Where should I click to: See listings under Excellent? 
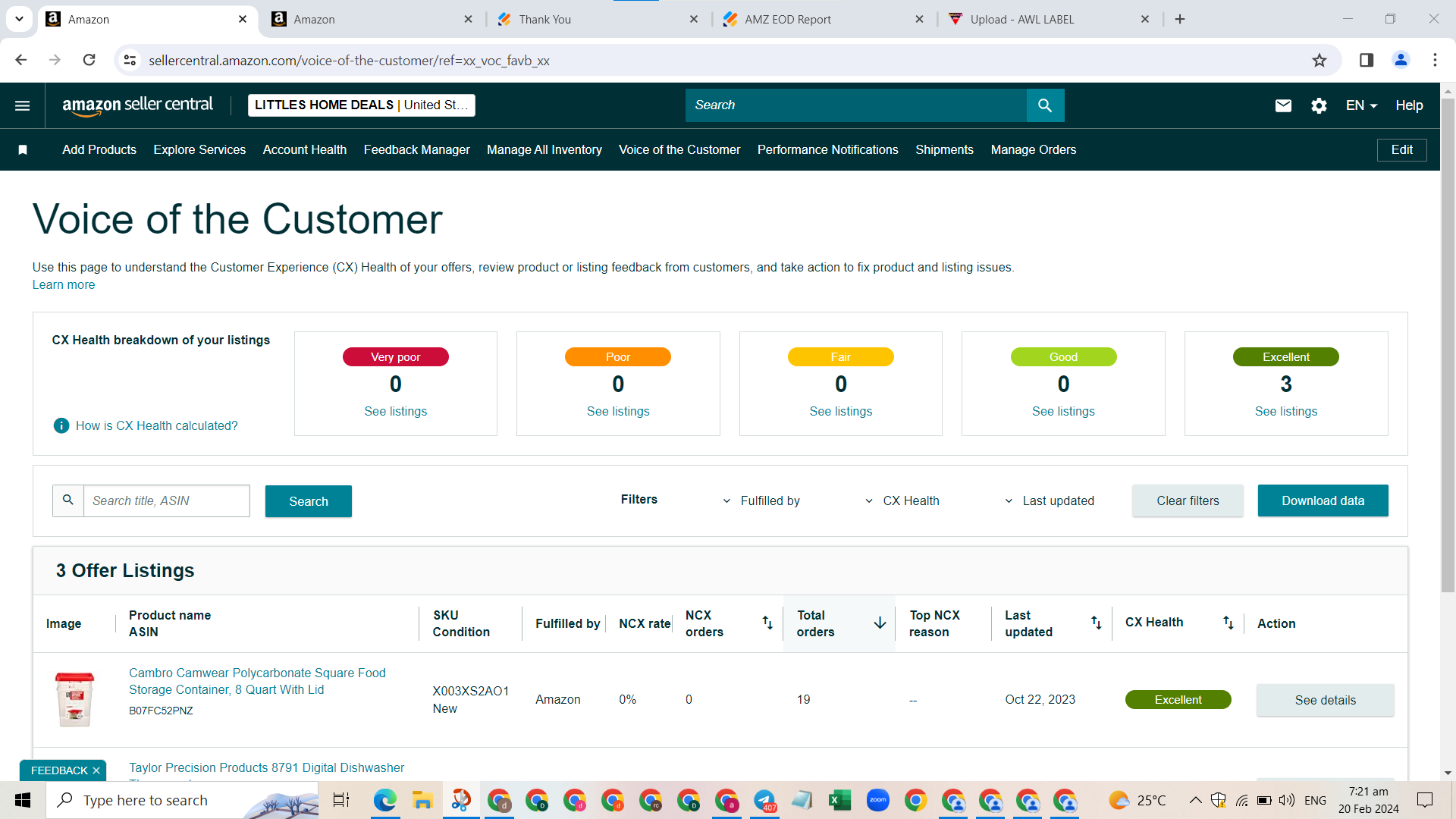1285,412
